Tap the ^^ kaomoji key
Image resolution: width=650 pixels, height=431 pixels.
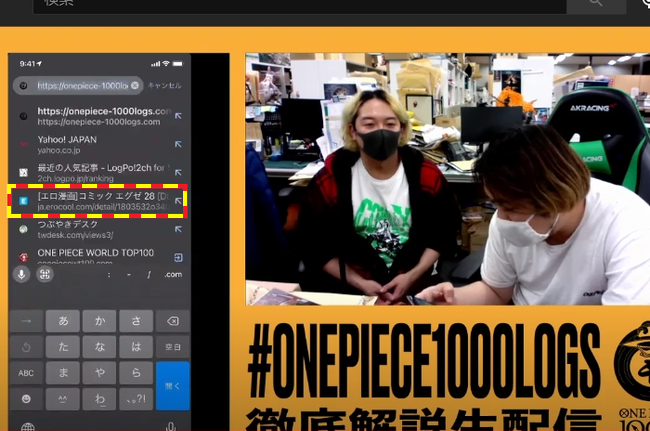63,399
